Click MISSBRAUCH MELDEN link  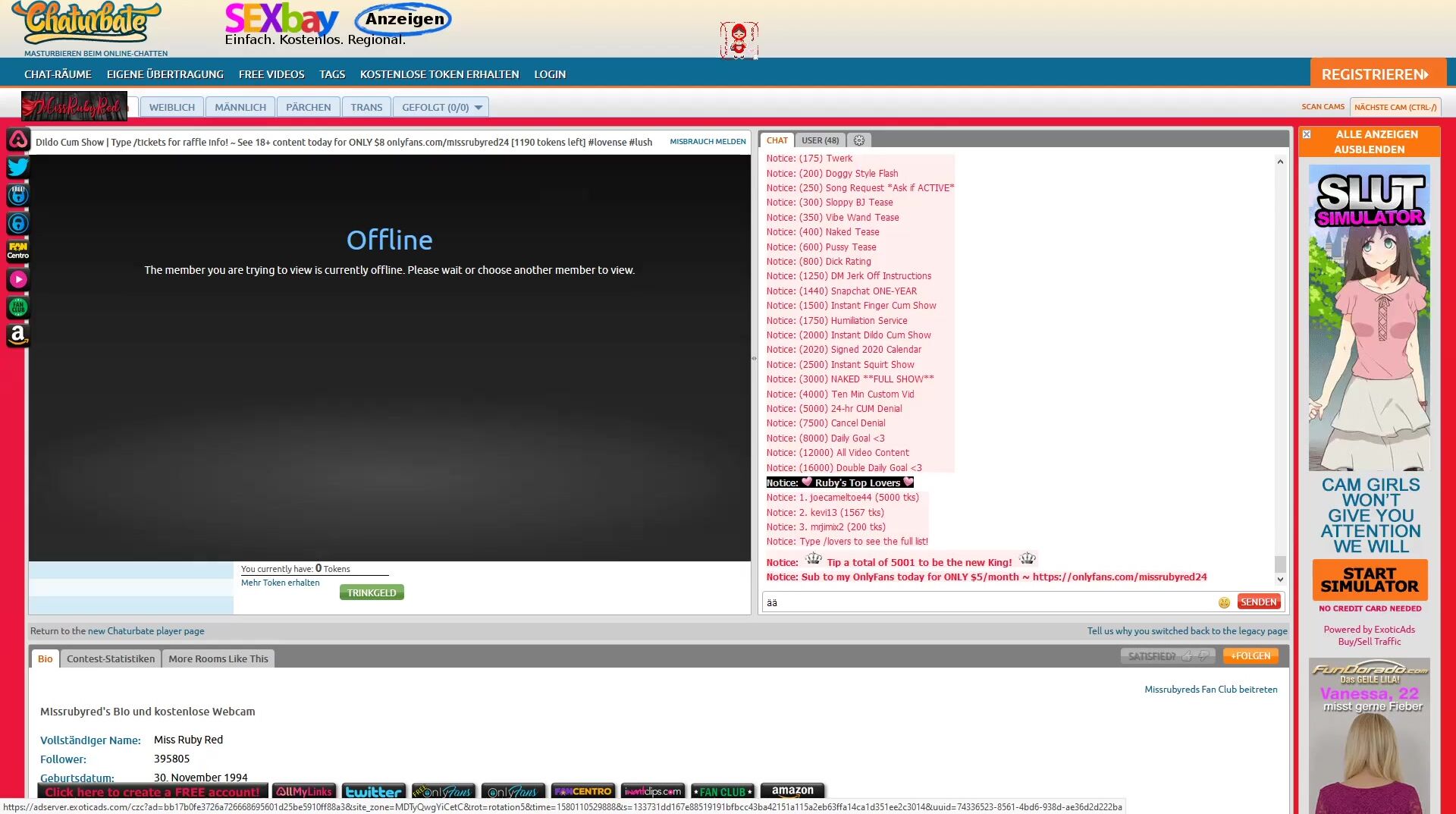pyautogui.click(x=708, y=141)
